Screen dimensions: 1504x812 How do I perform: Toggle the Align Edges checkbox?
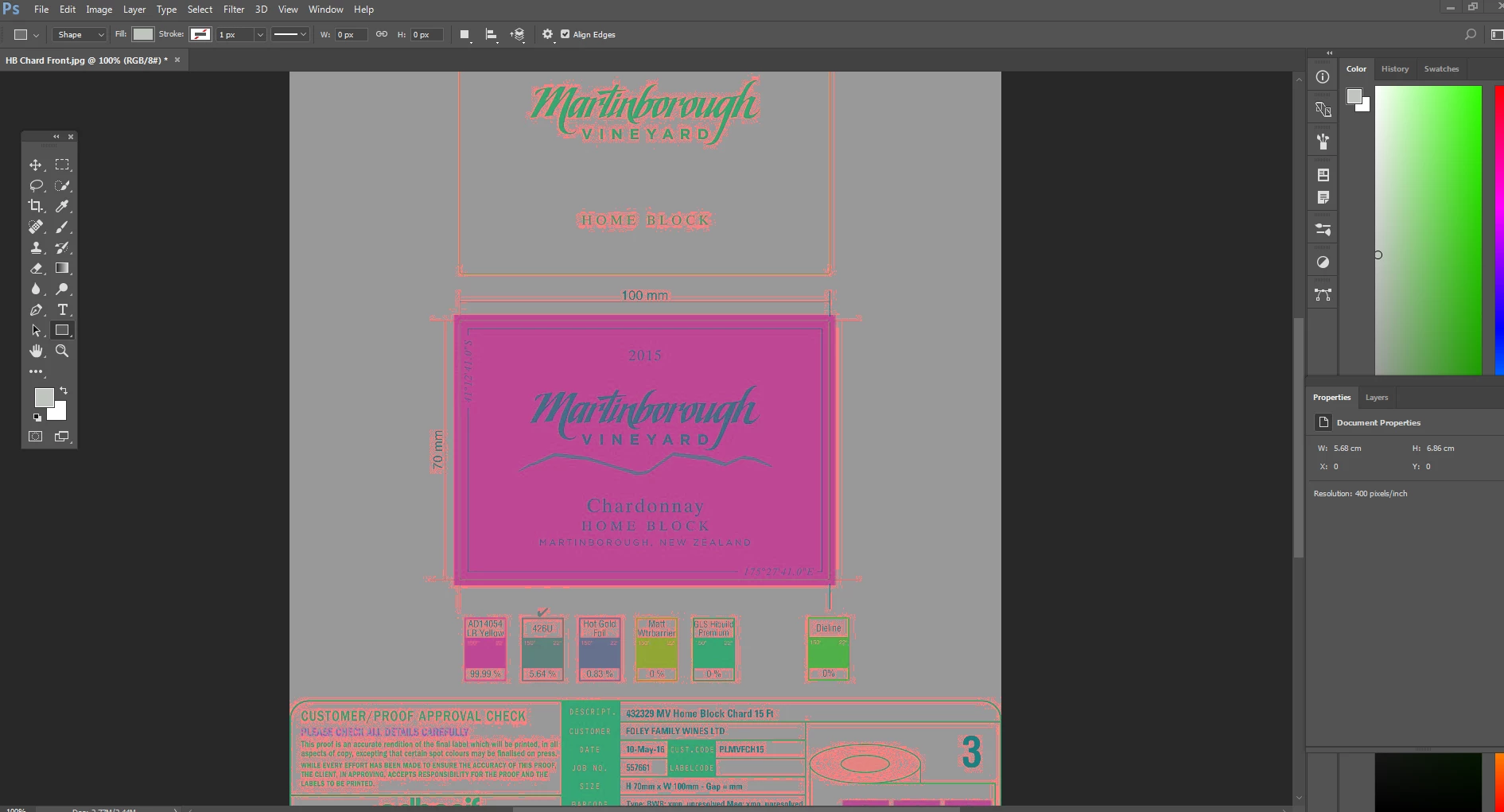click(565, 34)
